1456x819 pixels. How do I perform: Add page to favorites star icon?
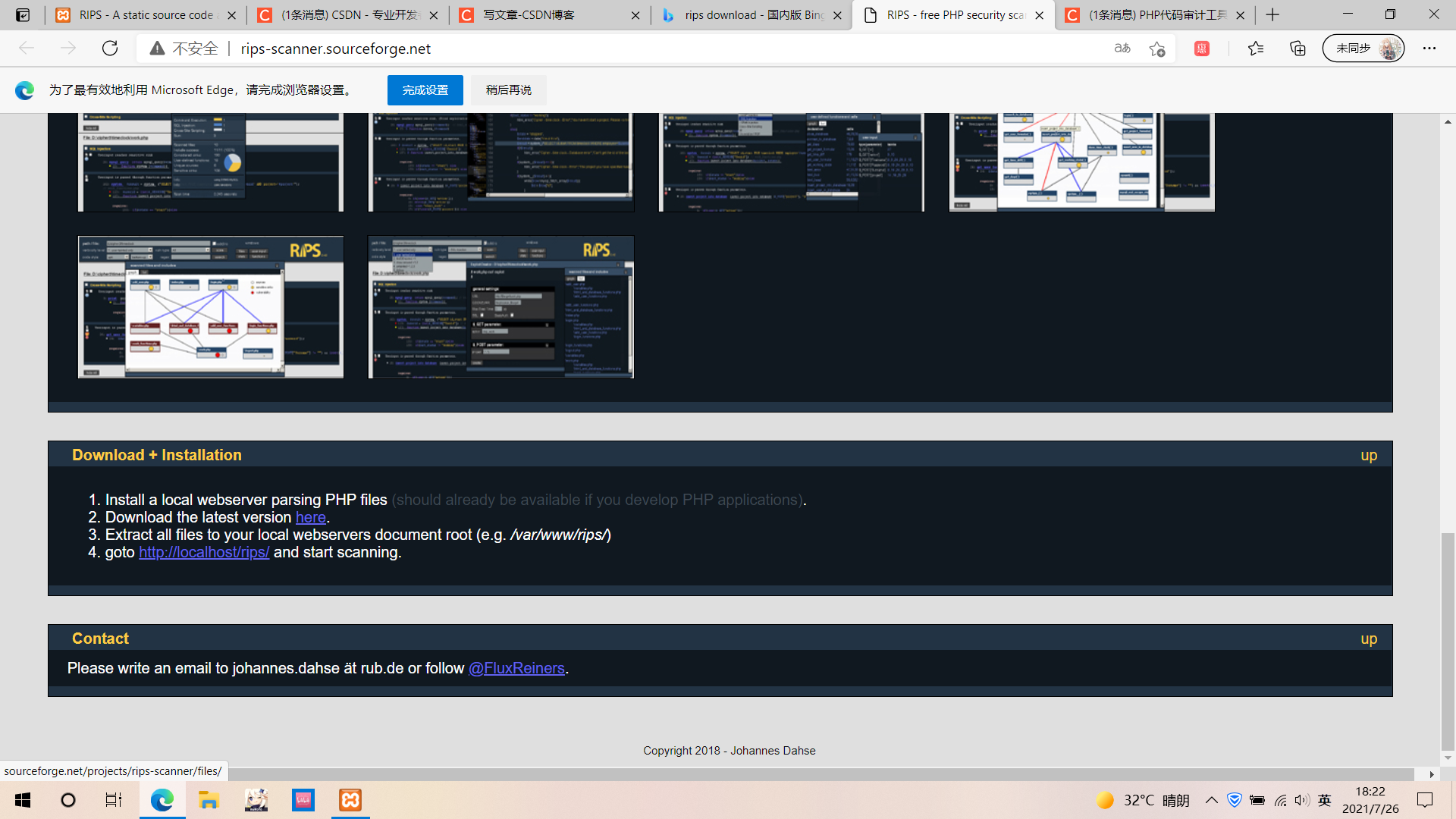pos(1156,49)
